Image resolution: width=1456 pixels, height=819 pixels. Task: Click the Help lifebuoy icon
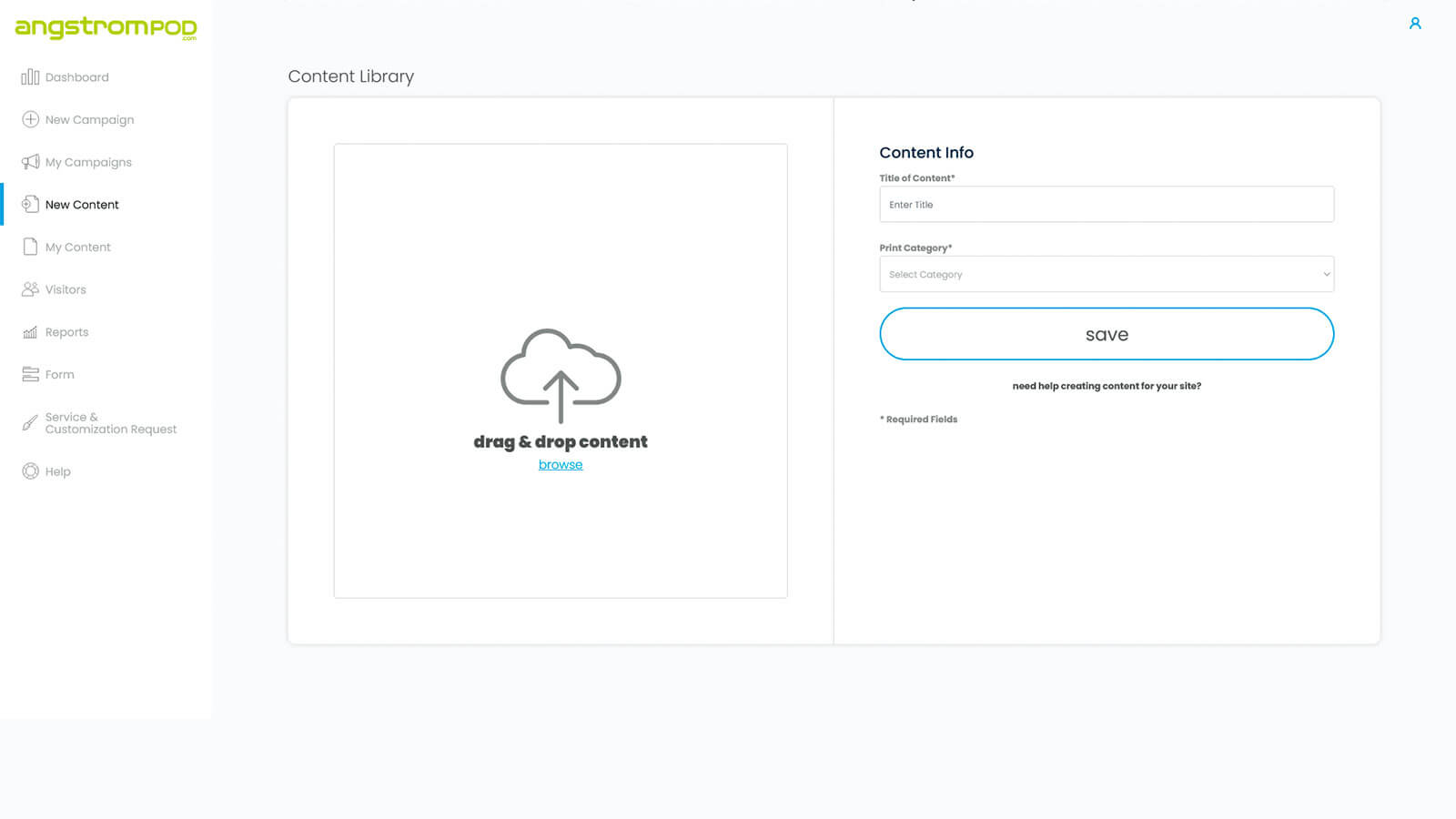pos(30,471)
